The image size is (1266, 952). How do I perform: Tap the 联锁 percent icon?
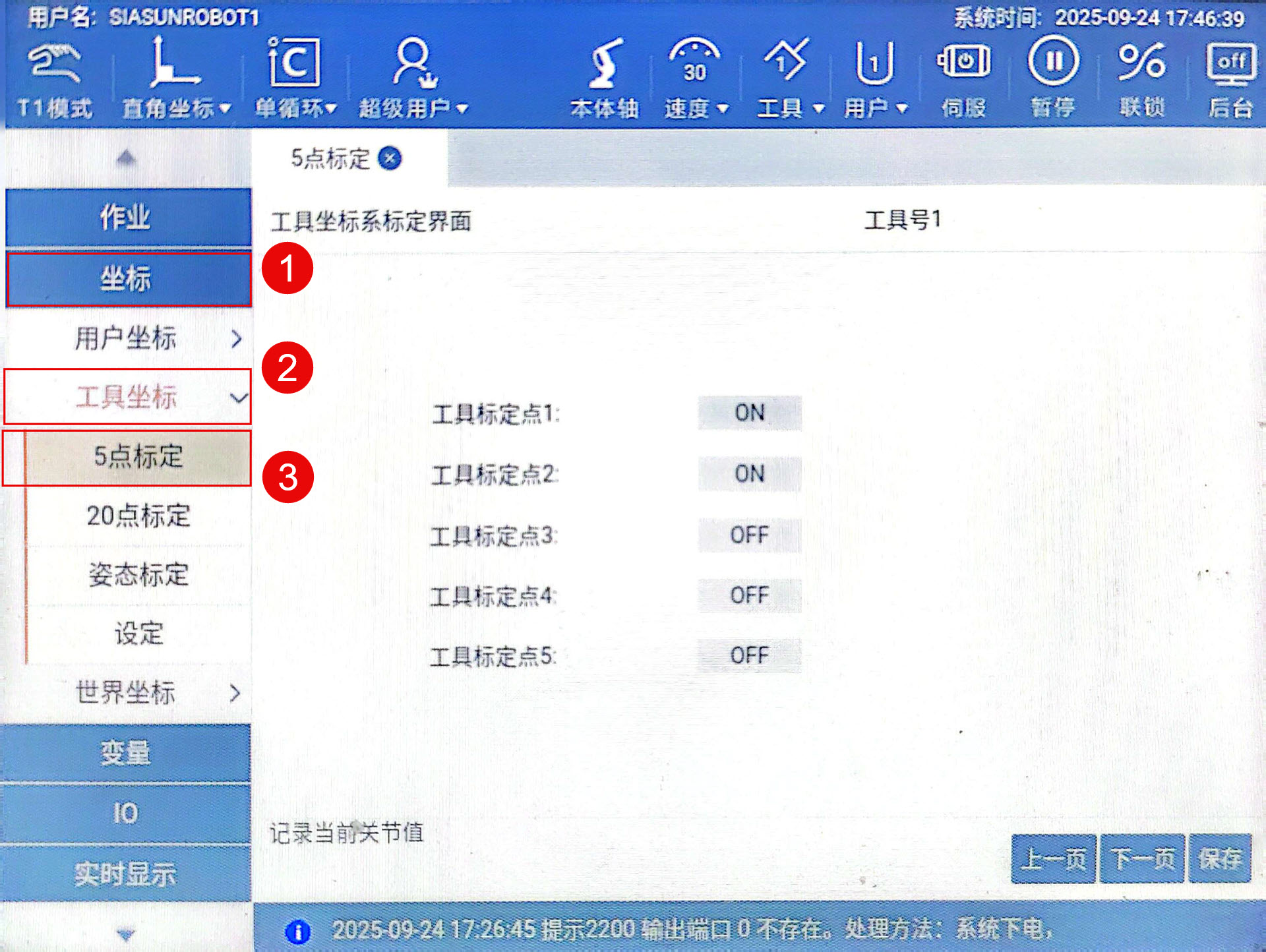pyautogui.click(x=1141, y=63)
